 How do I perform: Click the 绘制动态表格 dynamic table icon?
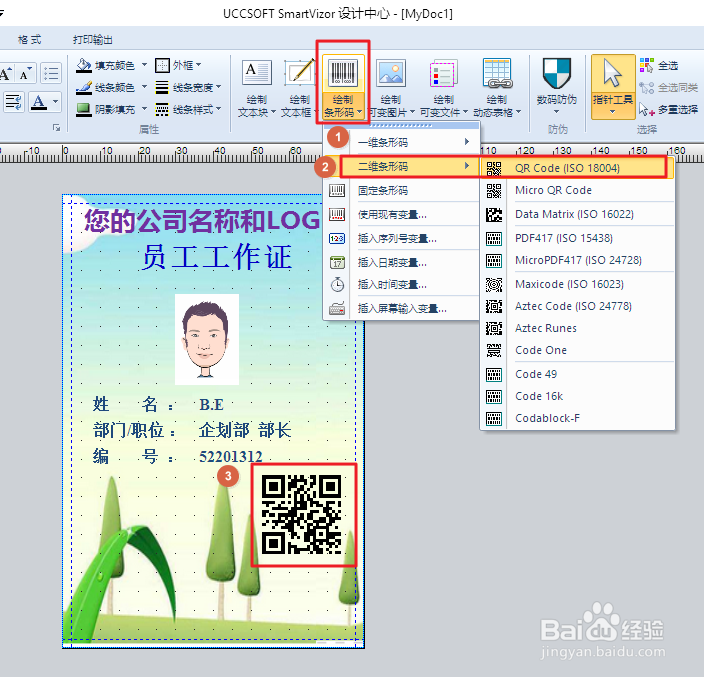(497, 72)
